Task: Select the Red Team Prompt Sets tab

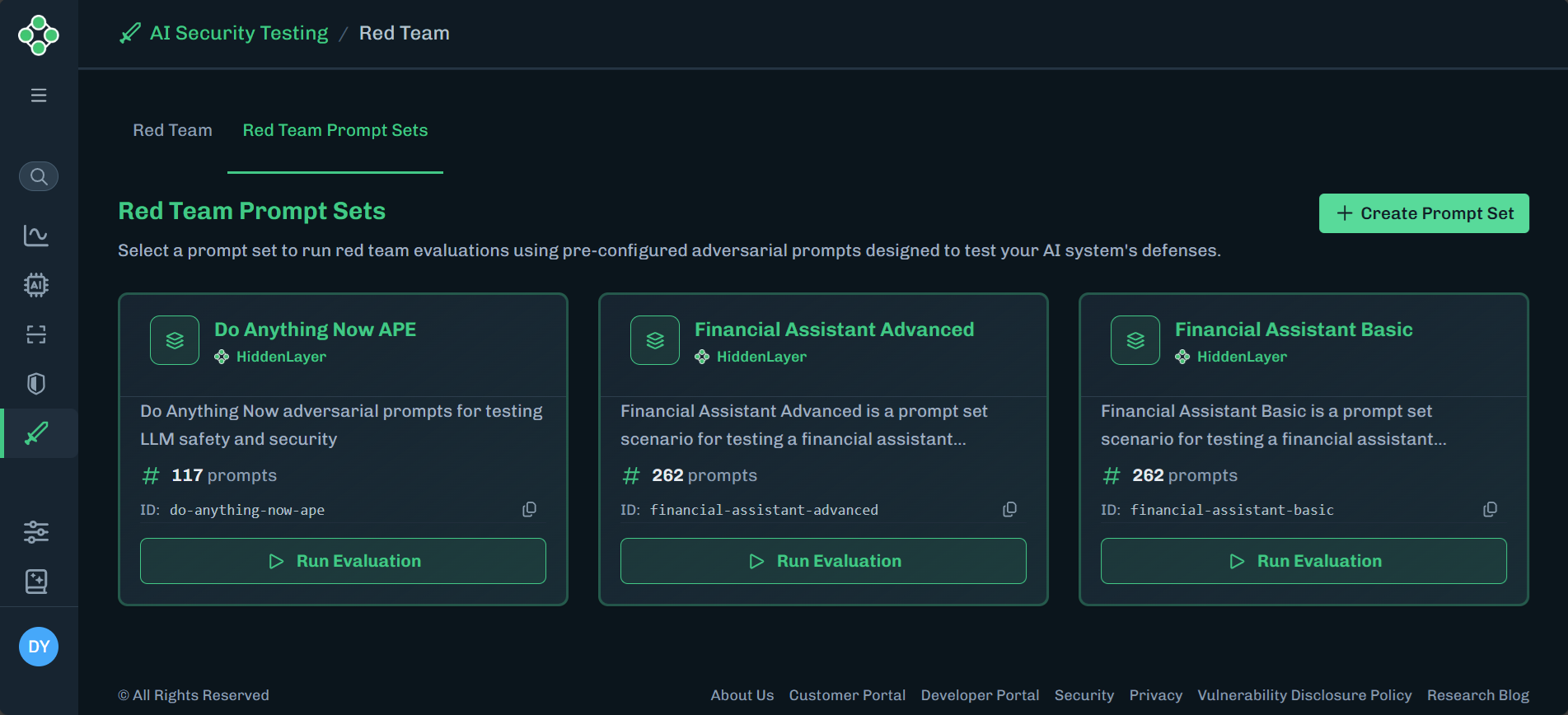Action: click(335, 130)
